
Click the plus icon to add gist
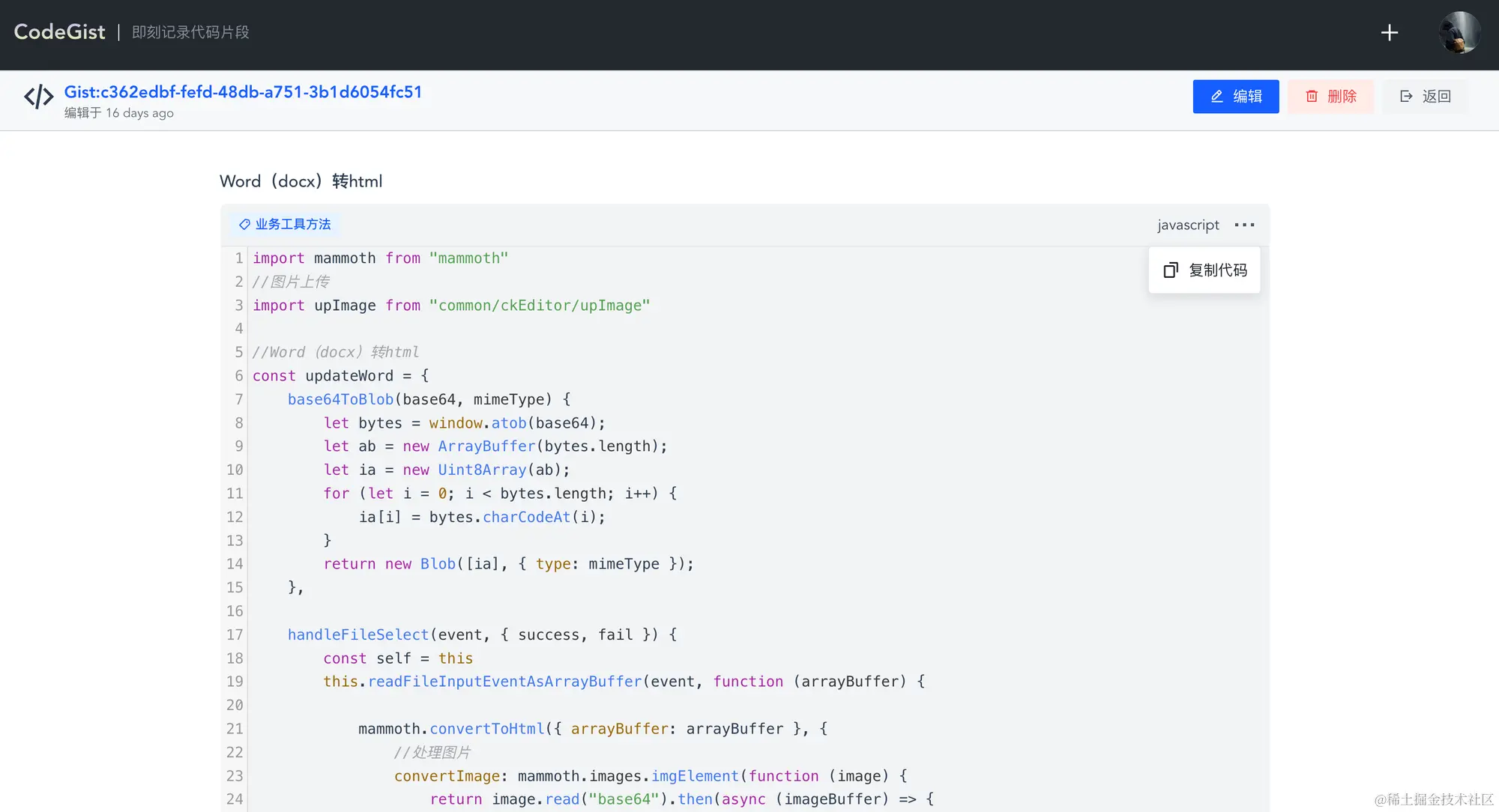pos(1389,32)
